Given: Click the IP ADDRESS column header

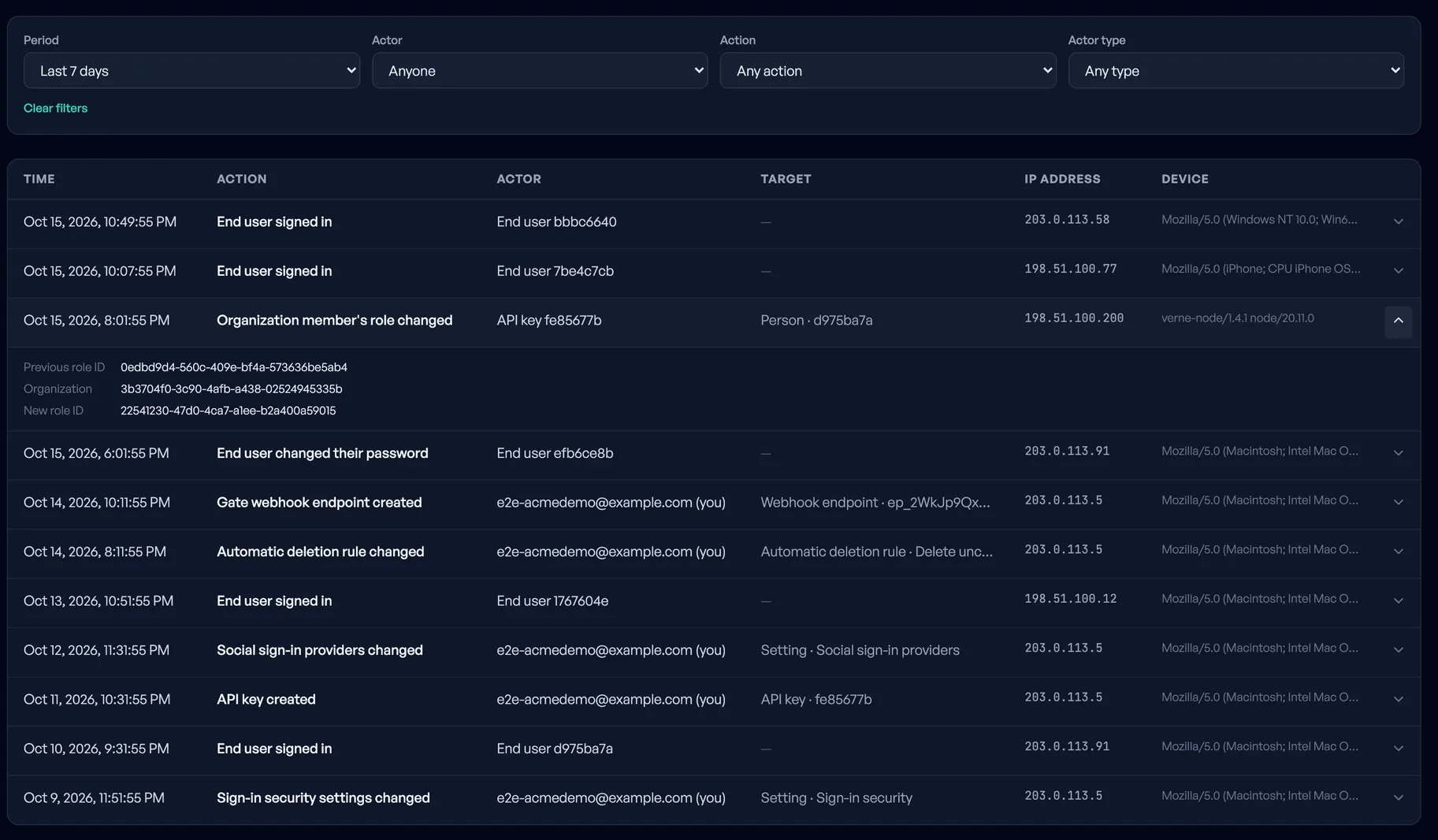Looking at the screenshot, I should pos(1062,179).
